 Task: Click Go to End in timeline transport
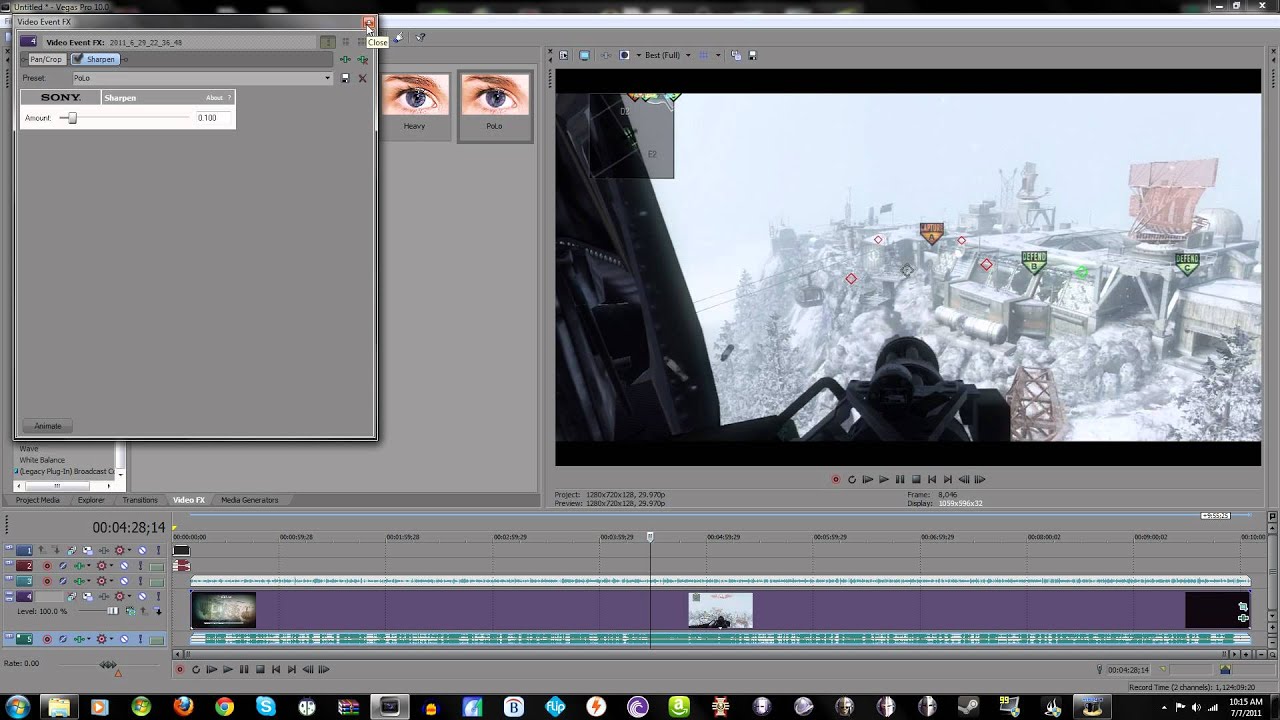click(x=292, y=669)
